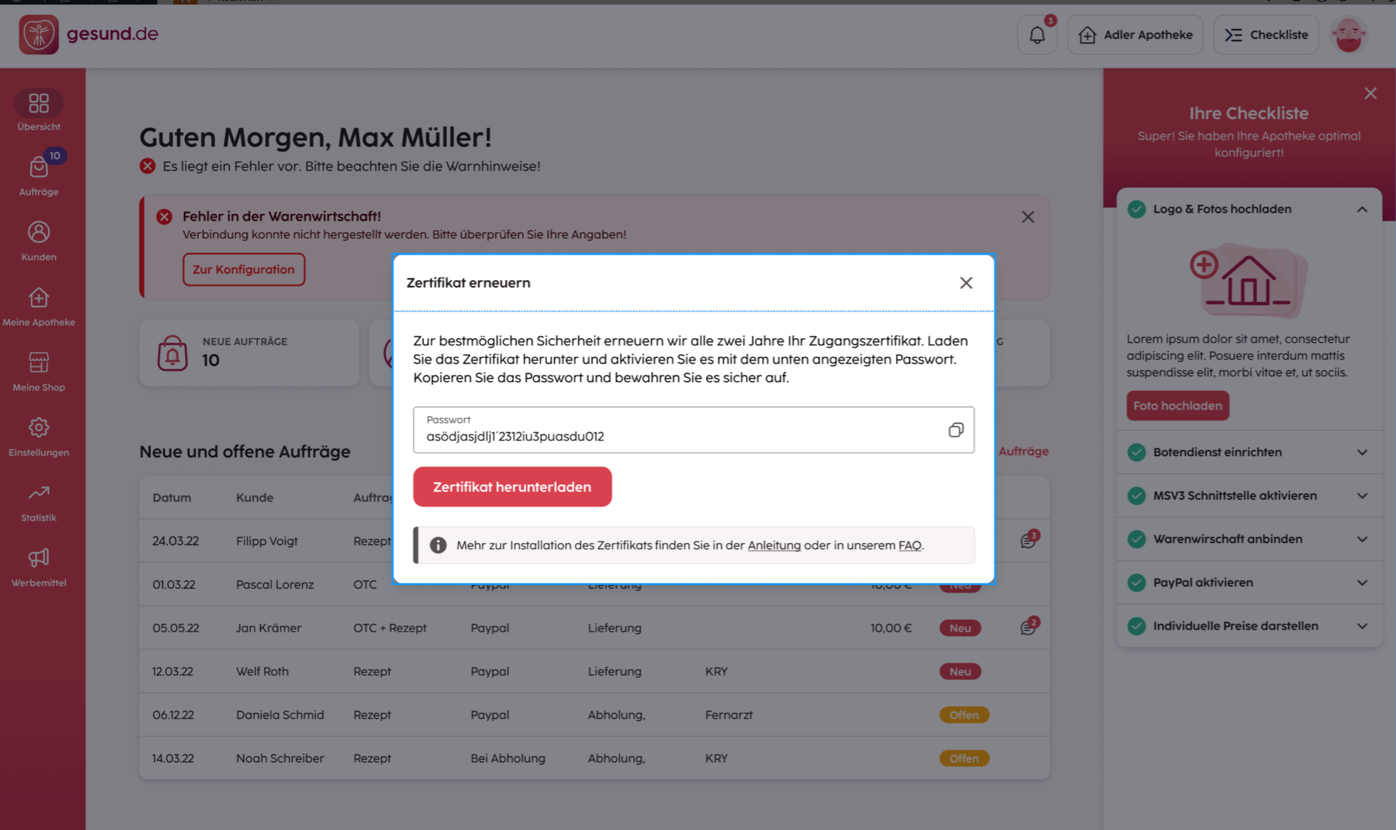1396x830 pixels.
Task: Open Meine Shop in sidebar
Action: [x=38, y=371]
